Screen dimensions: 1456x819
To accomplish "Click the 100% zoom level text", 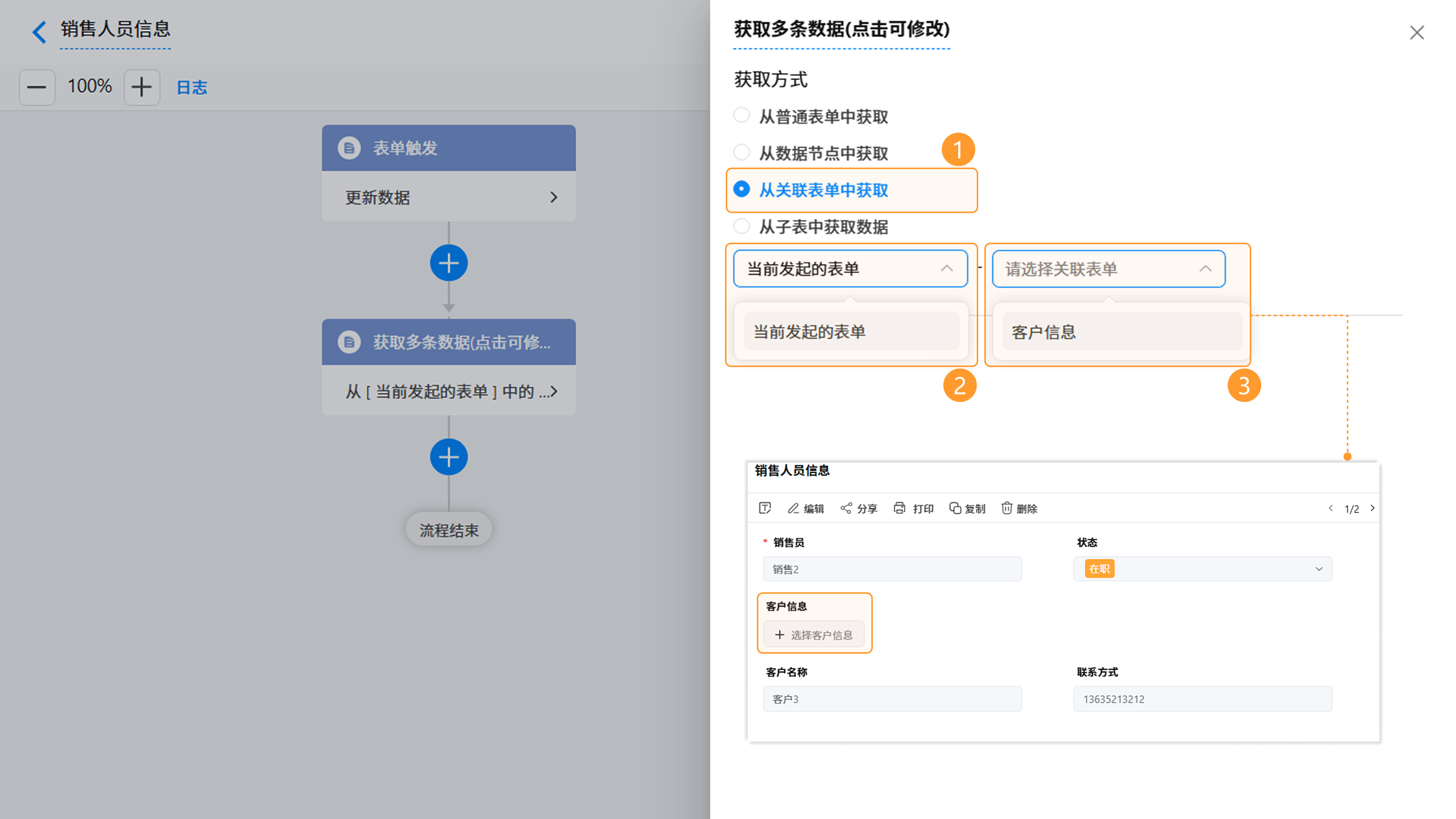I will pos(89,86).
